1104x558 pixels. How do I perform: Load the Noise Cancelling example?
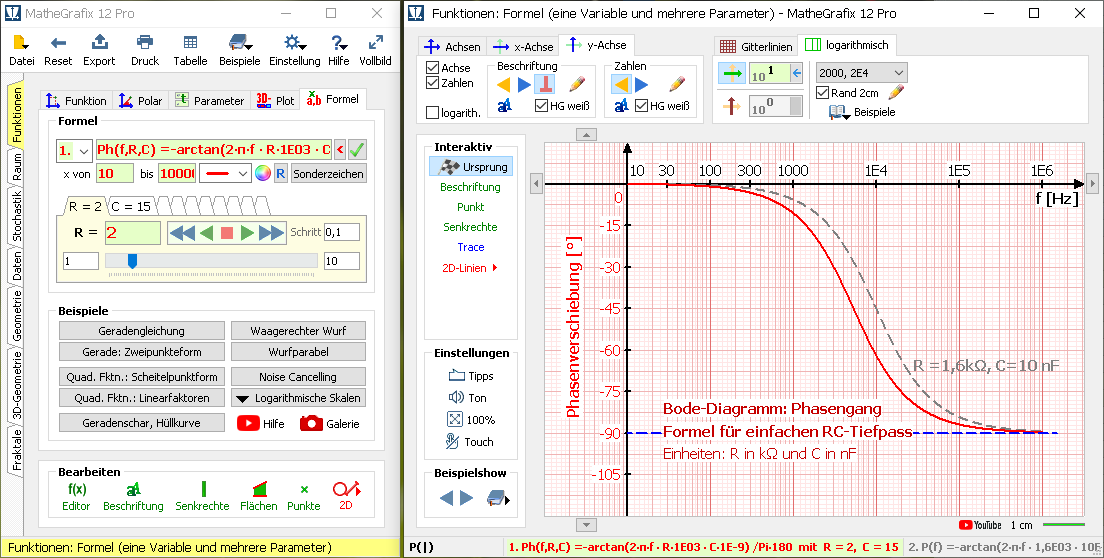click(x=299, y=376)
